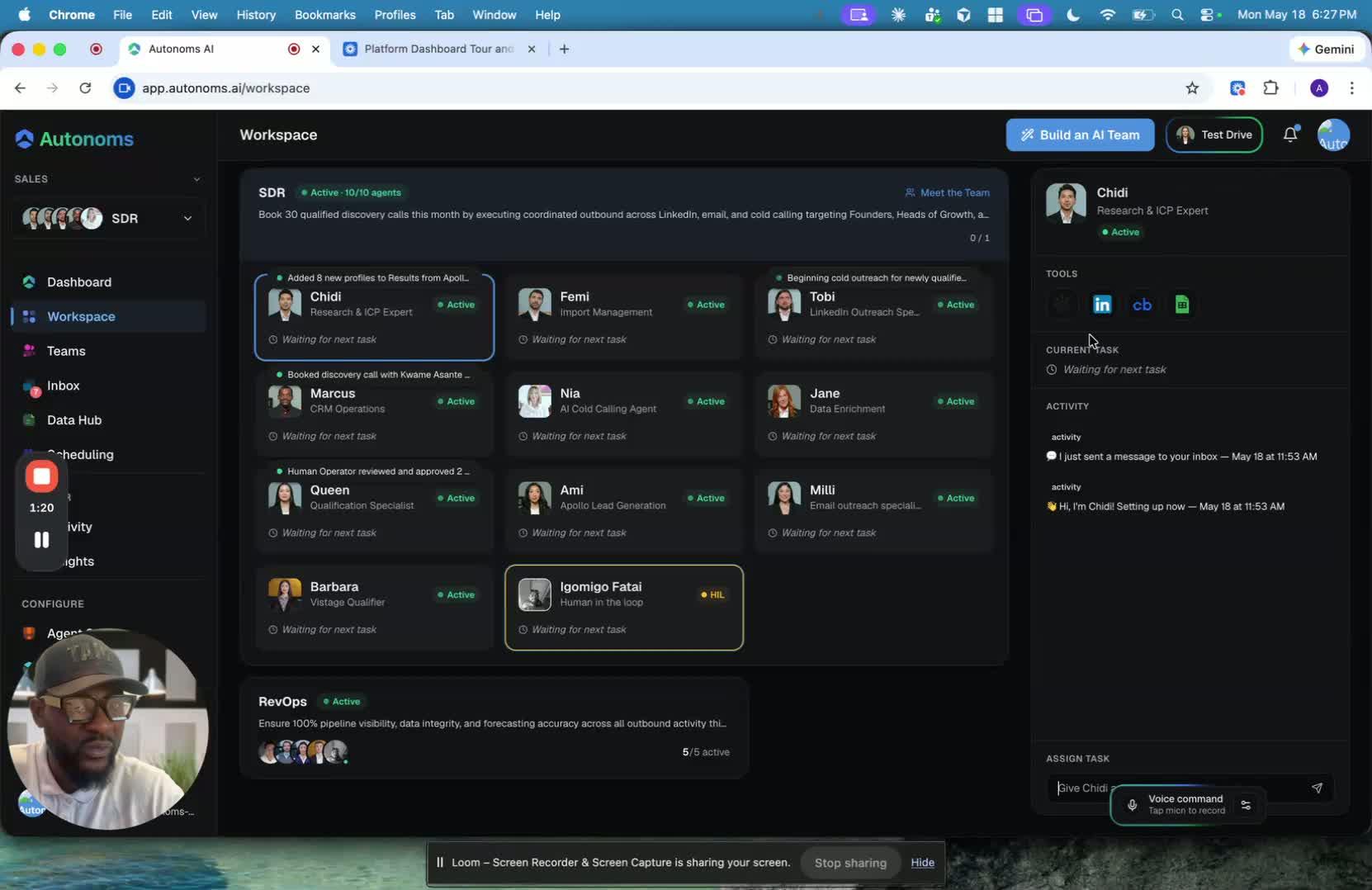Click the "Active · 10/10 agents" status badge
Image resolution: width=1372 pixels, height=890 pixels.
point(351,193)
